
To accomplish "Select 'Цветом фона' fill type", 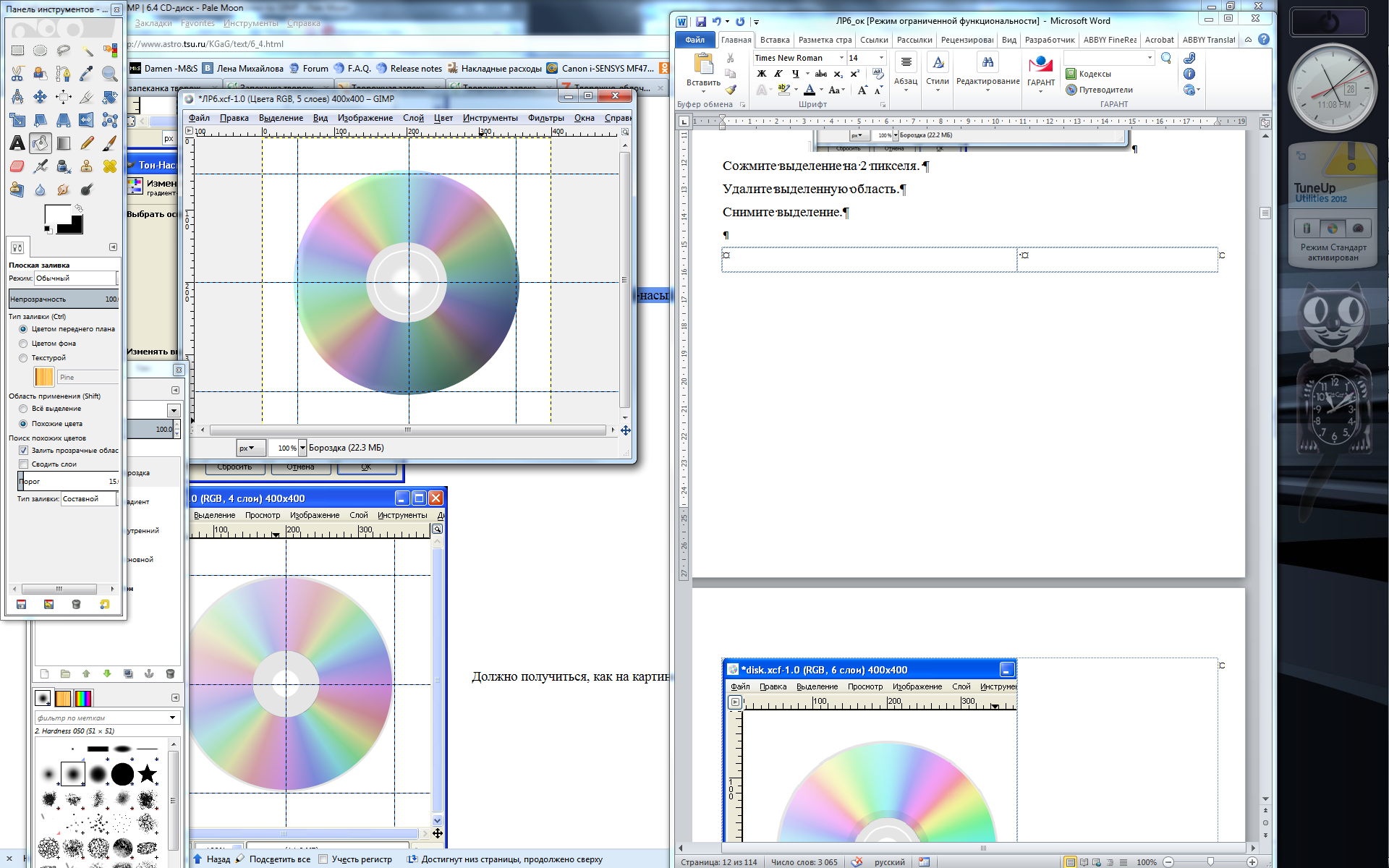I will tap(23, 344).
